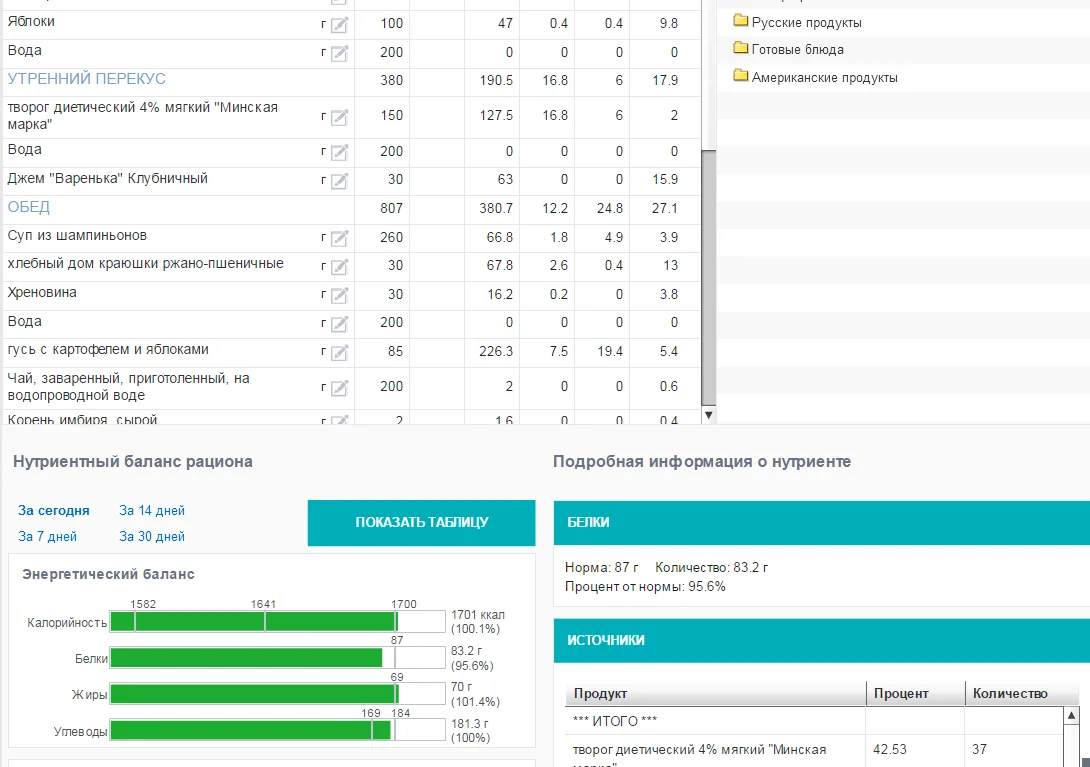Edit хлебный дом краюшки amount

click(x=339, y=266)
